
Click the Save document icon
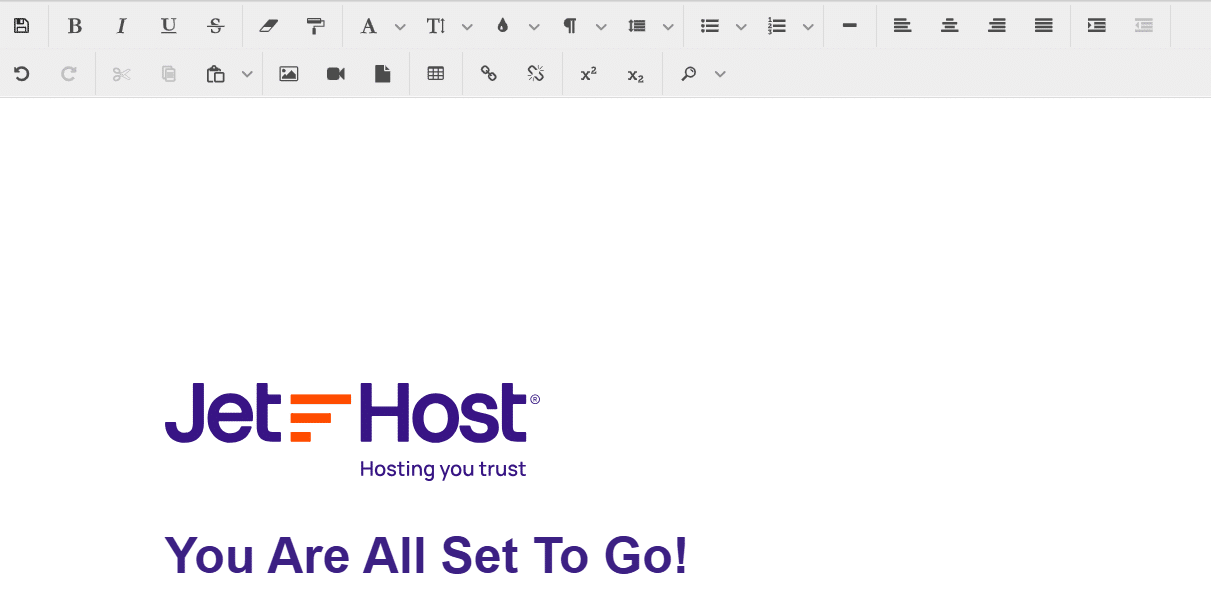[x=22, y=26]
